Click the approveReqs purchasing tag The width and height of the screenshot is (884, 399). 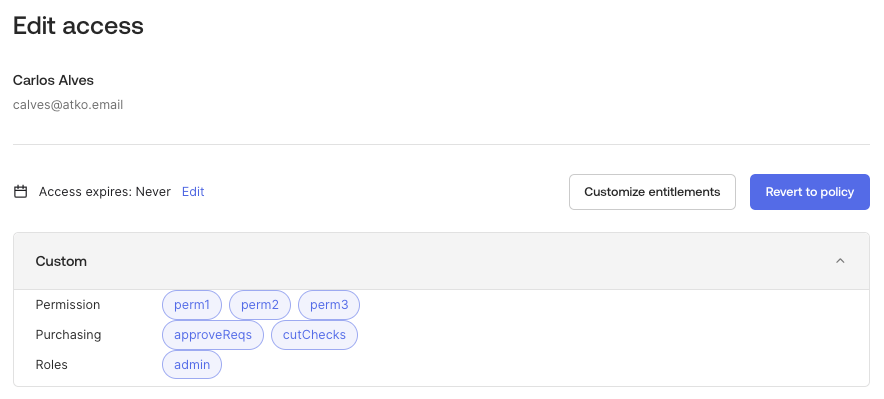213,335
